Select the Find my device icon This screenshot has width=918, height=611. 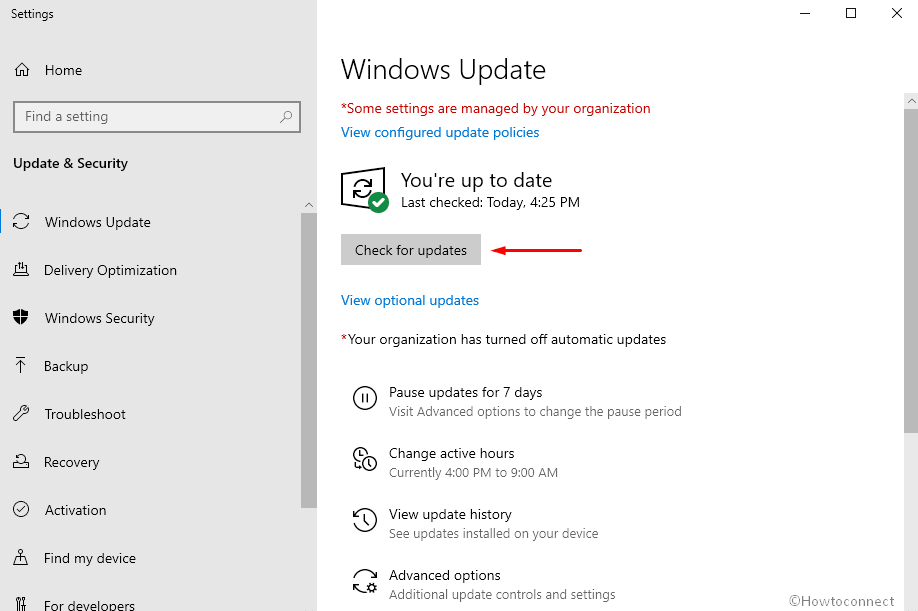[21, 558]
